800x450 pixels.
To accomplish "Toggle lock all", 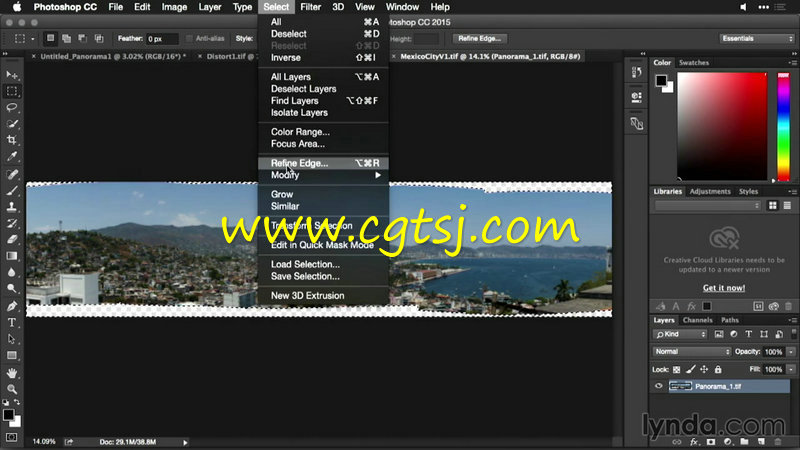I will [x=718, y=369].
